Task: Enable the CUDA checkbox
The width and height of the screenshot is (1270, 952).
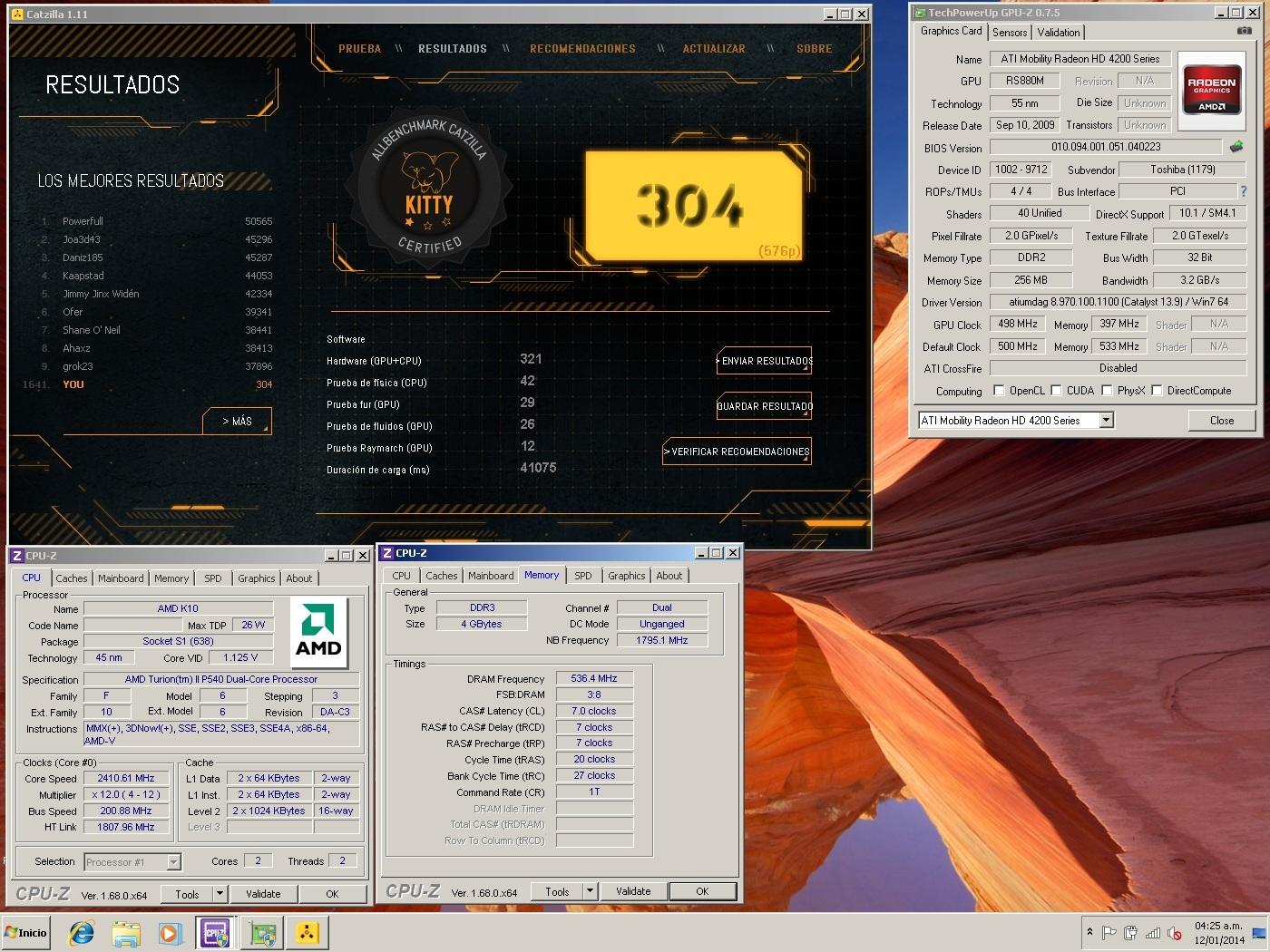Action: point(1056,391)
